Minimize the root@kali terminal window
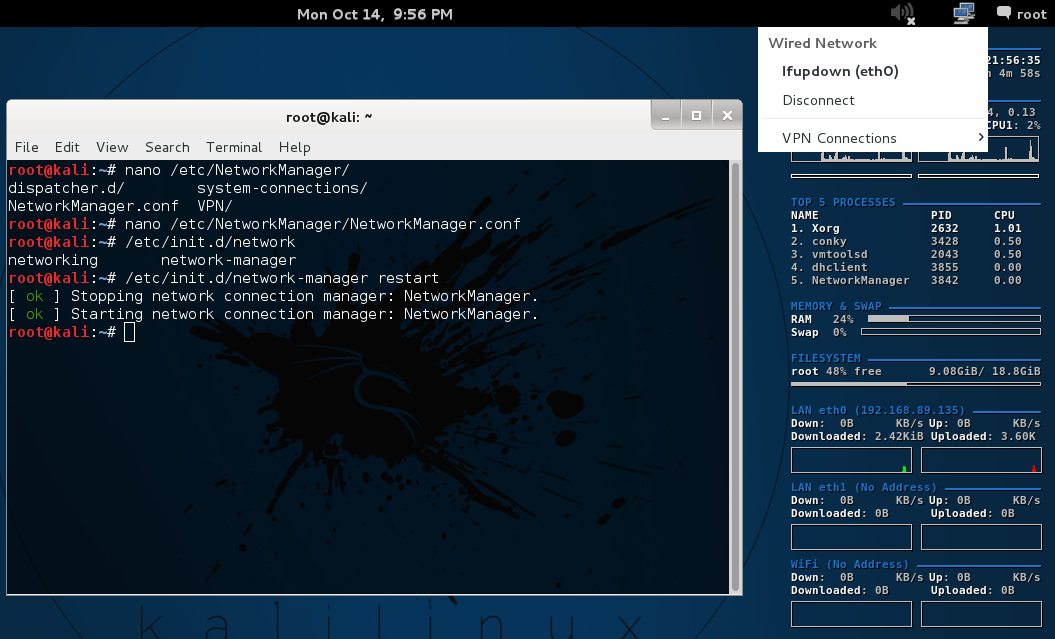The image size is (1055, 639). point(667,116)
